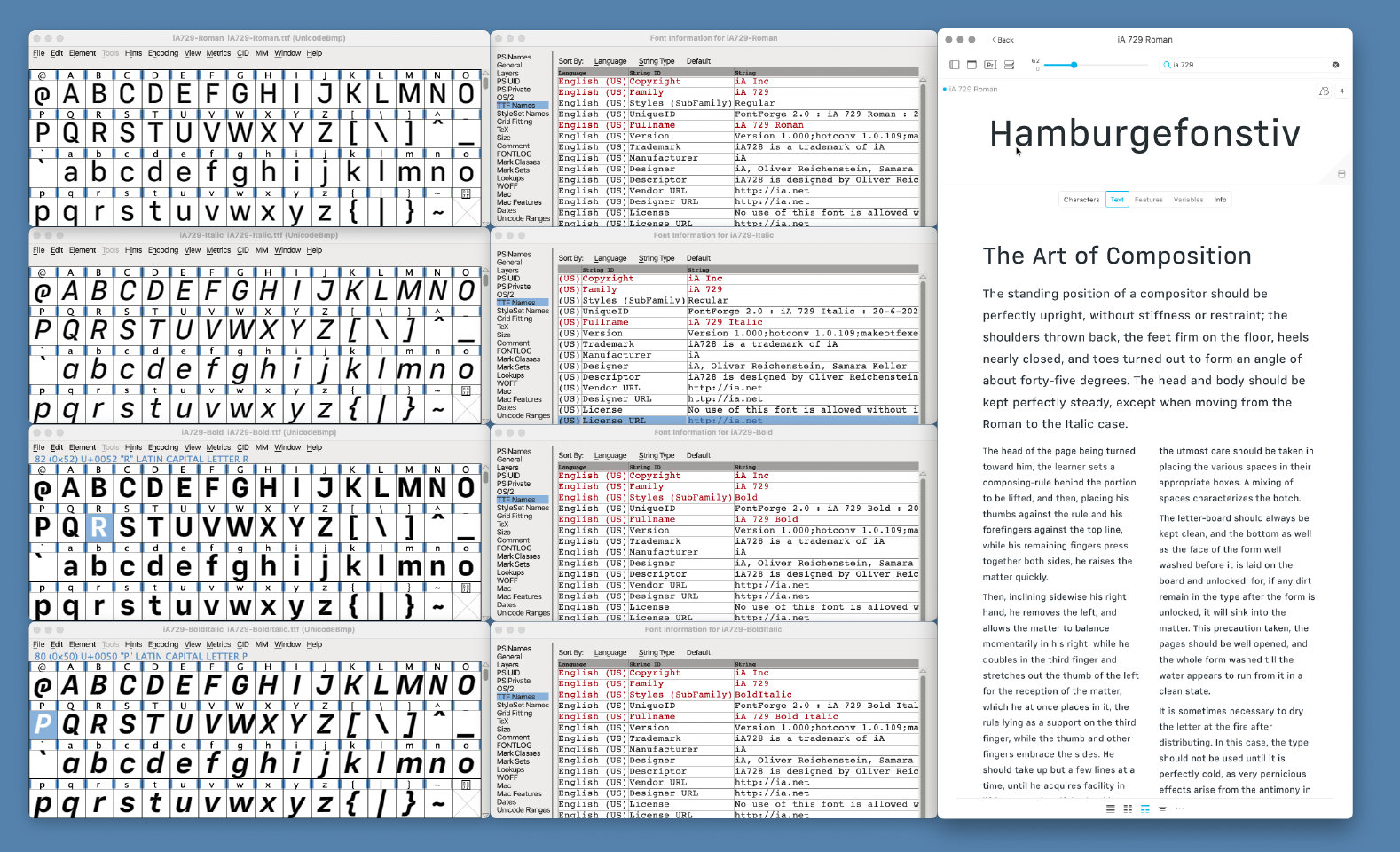Viewport: 1400px width, 852px height.
Task: Switch to the Characters tab
Action: [x=1081, y=200]
